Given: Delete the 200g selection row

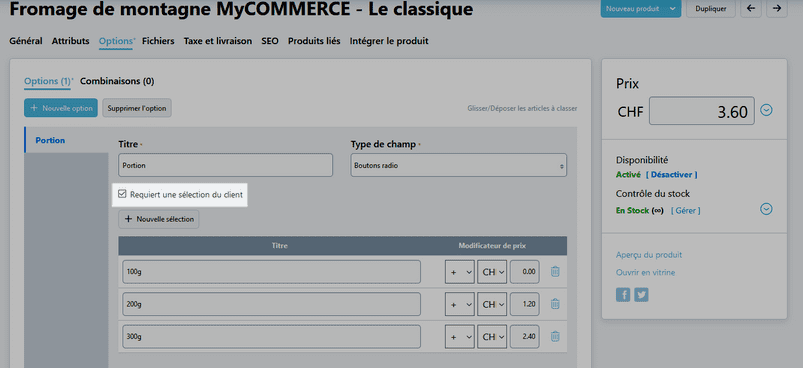Looking at the screenshot, I should point(555,304).
